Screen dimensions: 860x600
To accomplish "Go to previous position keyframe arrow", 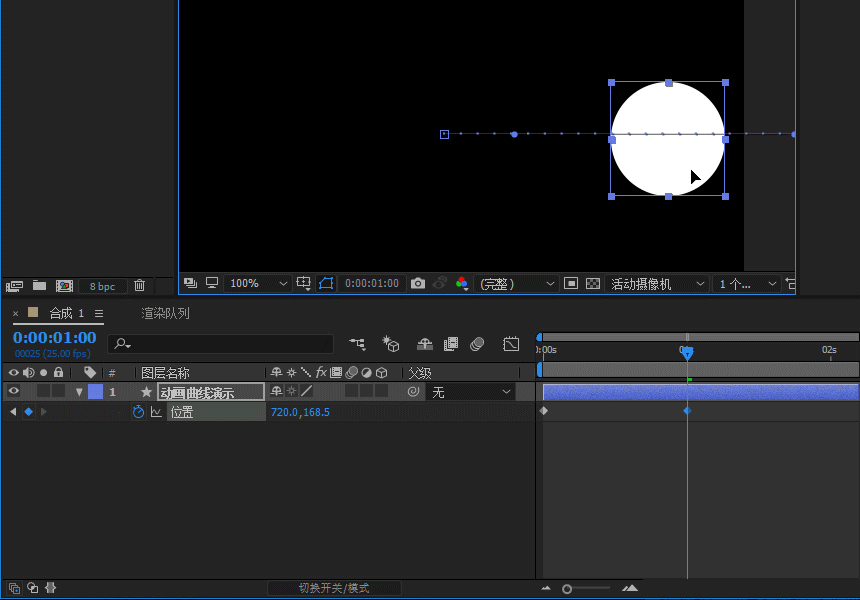I will coord(13,411).
